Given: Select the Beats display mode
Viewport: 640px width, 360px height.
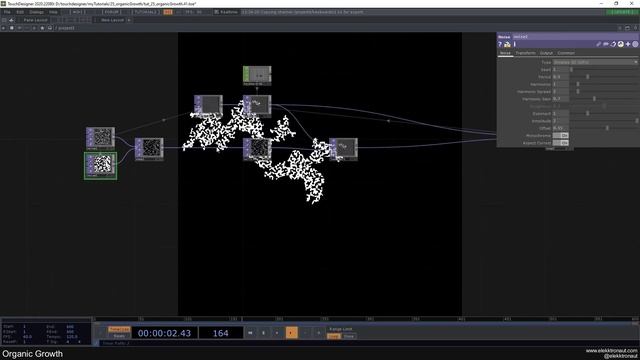Looking at the screenshot, I should click(119, 336).
